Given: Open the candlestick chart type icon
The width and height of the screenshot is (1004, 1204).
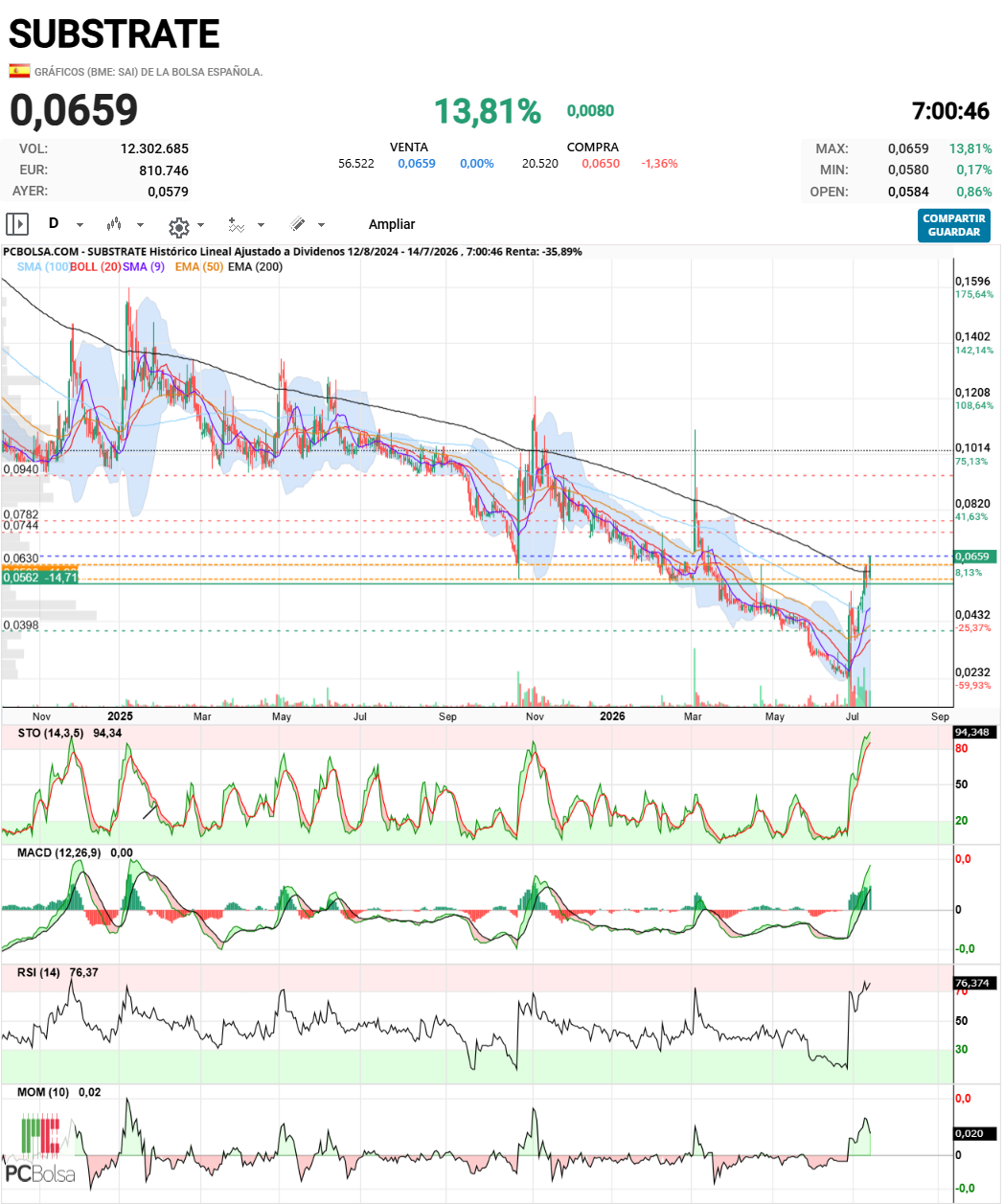Looking at the screenshot, I should pyautogui.click(x=114, y=224).
